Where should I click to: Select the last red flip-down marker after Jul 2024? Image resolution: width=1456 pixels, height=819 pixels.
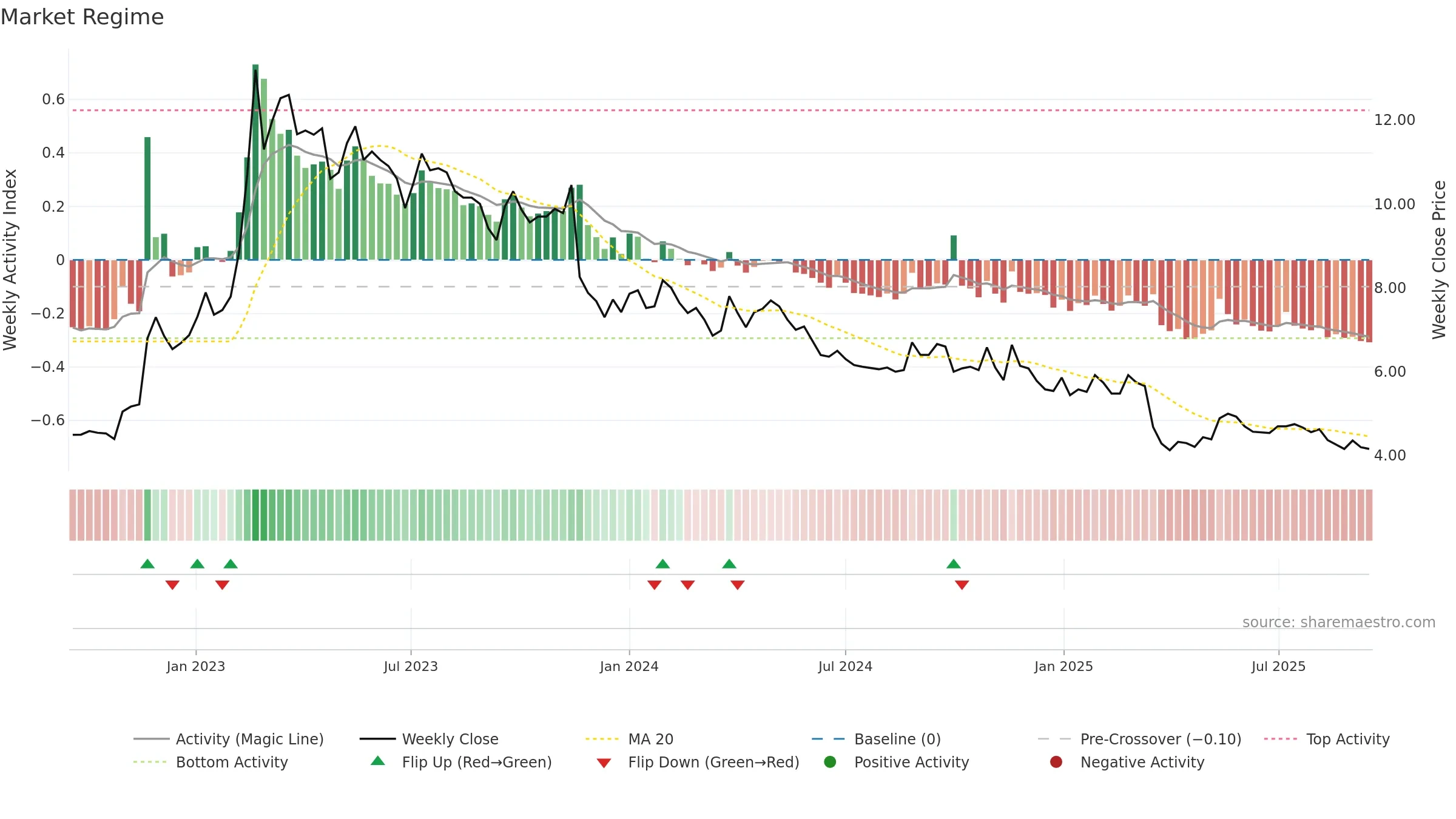pyautogui.click(x=962, y=585)
